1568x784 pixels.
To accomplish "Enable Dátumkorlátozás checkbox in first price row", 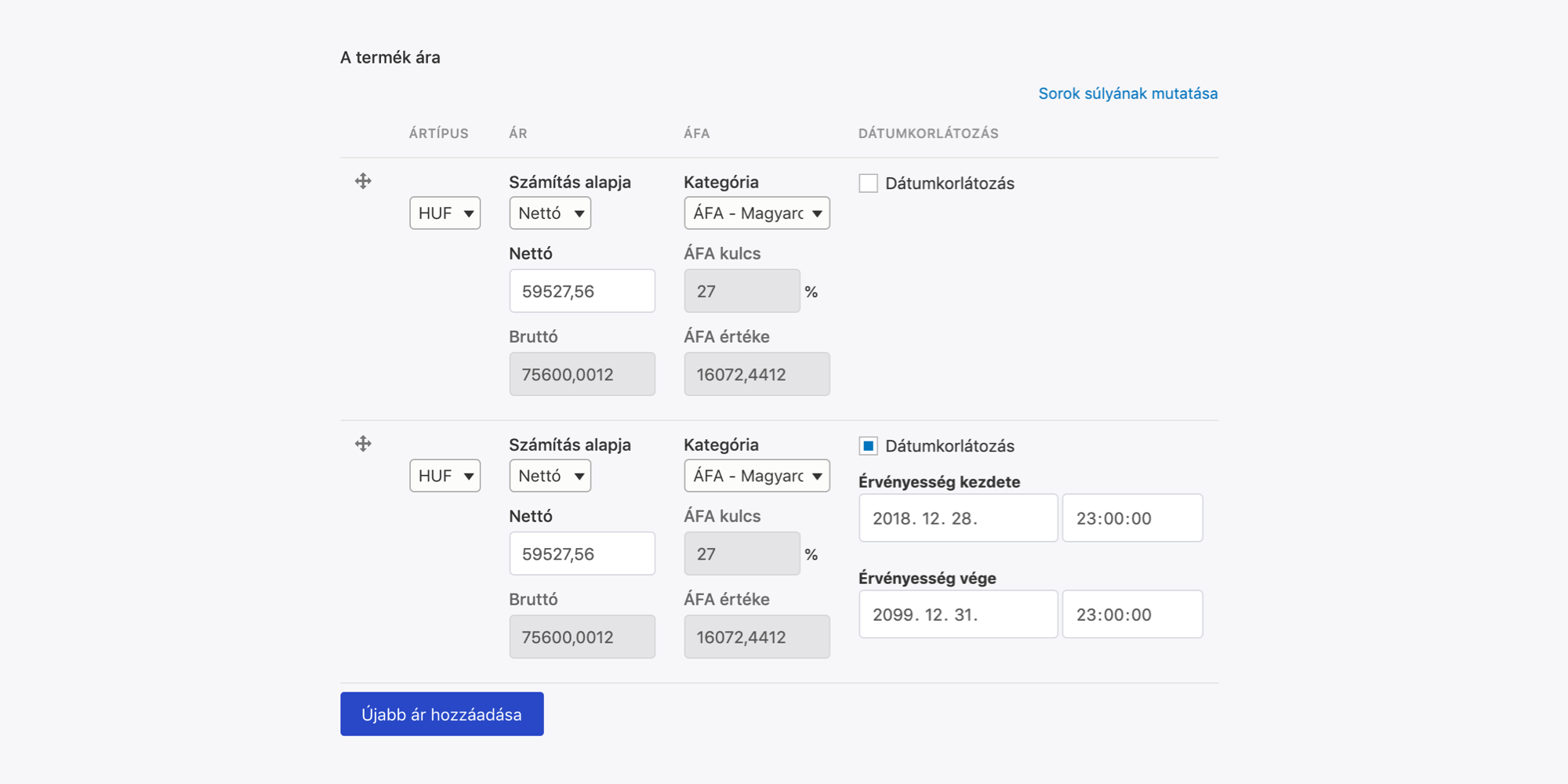I will pyautogui.click(x=868, y=183).
